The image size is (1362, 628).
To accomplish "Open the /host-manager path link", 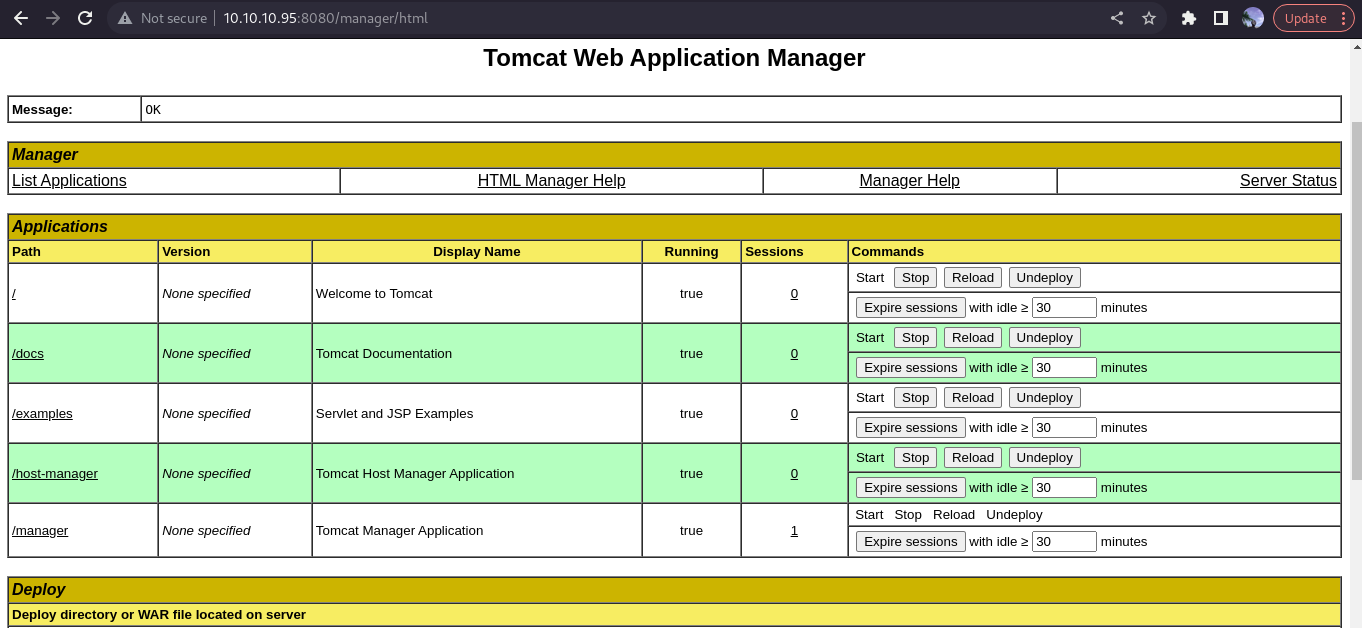I will point(55,473).
